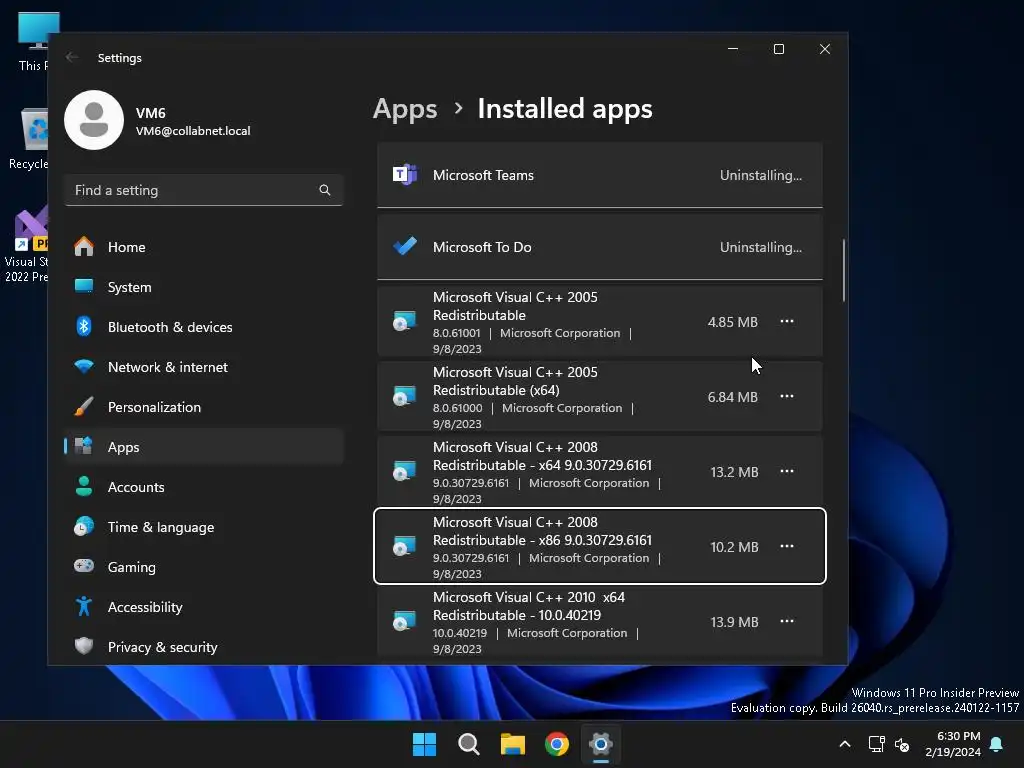Screen dimensions: 1024x768
Task: Click the search magnifier in Find a setting
Action: pyautogui.click(x=325, y=190)
